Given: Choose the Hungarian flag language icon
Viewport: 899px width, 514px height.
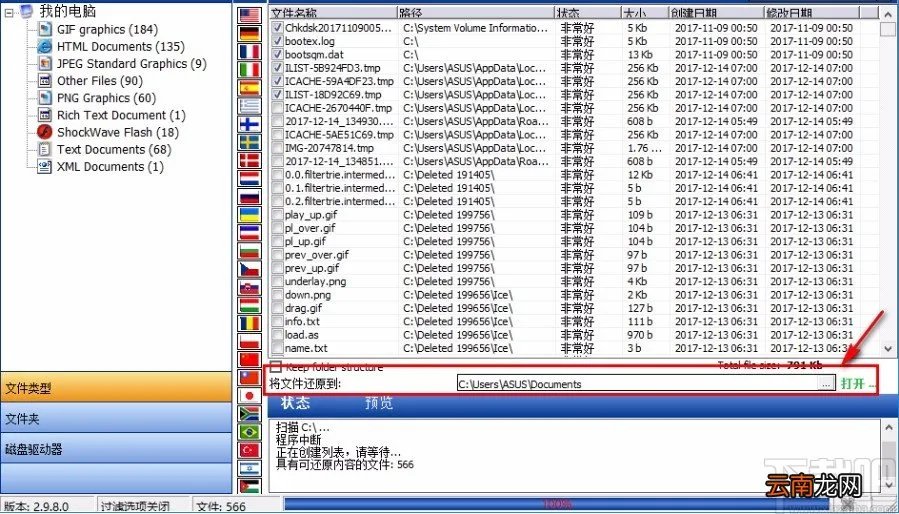Looking at the screenshot, I should [250, 305].
